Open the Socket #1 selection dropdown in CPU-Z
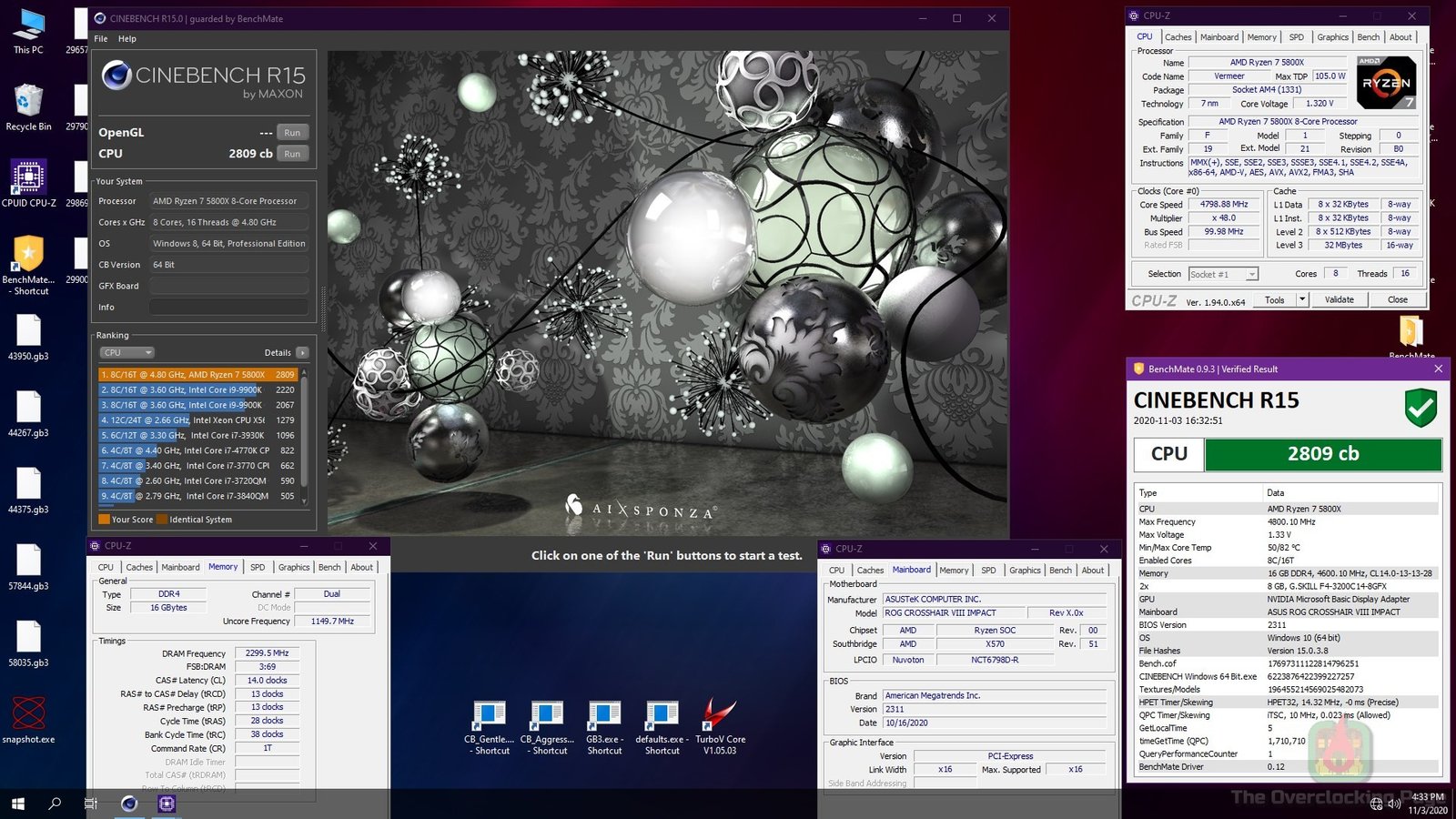Image resolution: width=1456 pixels, height=819 pixels. click(x=1251, y=274)
